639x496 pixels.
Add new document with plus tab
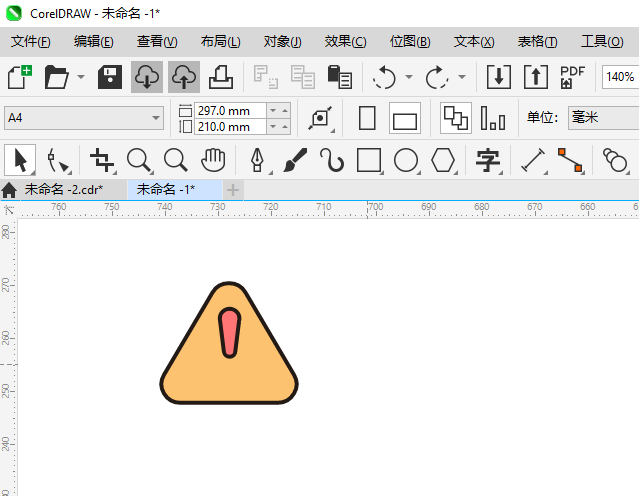tap(233, 190)
